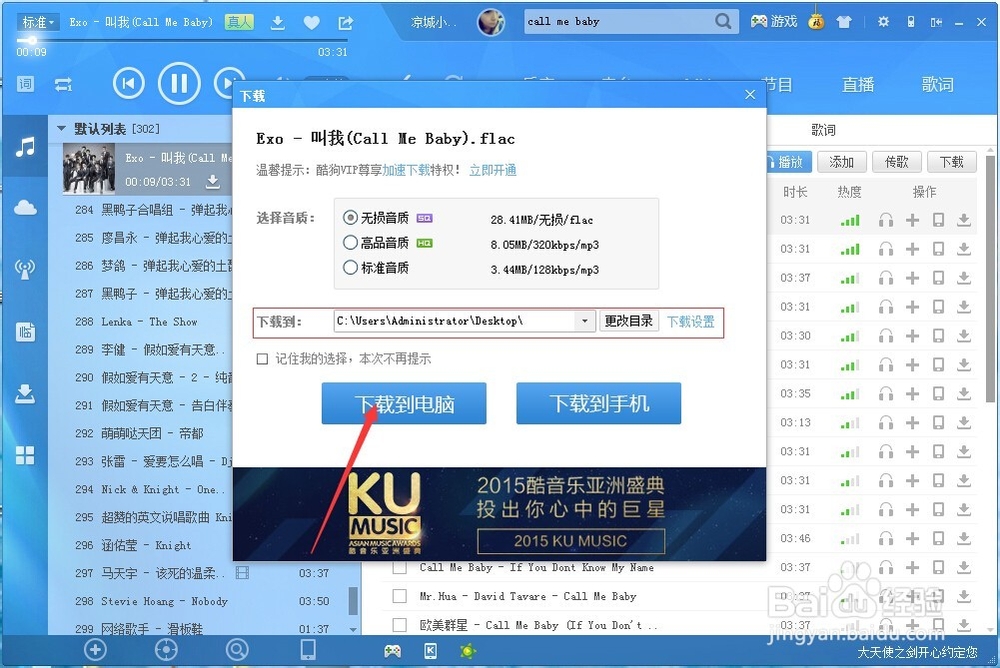Select the desktop lyrics (词) icon
This screenshot has width=1000, height=668.
[25, 84]
